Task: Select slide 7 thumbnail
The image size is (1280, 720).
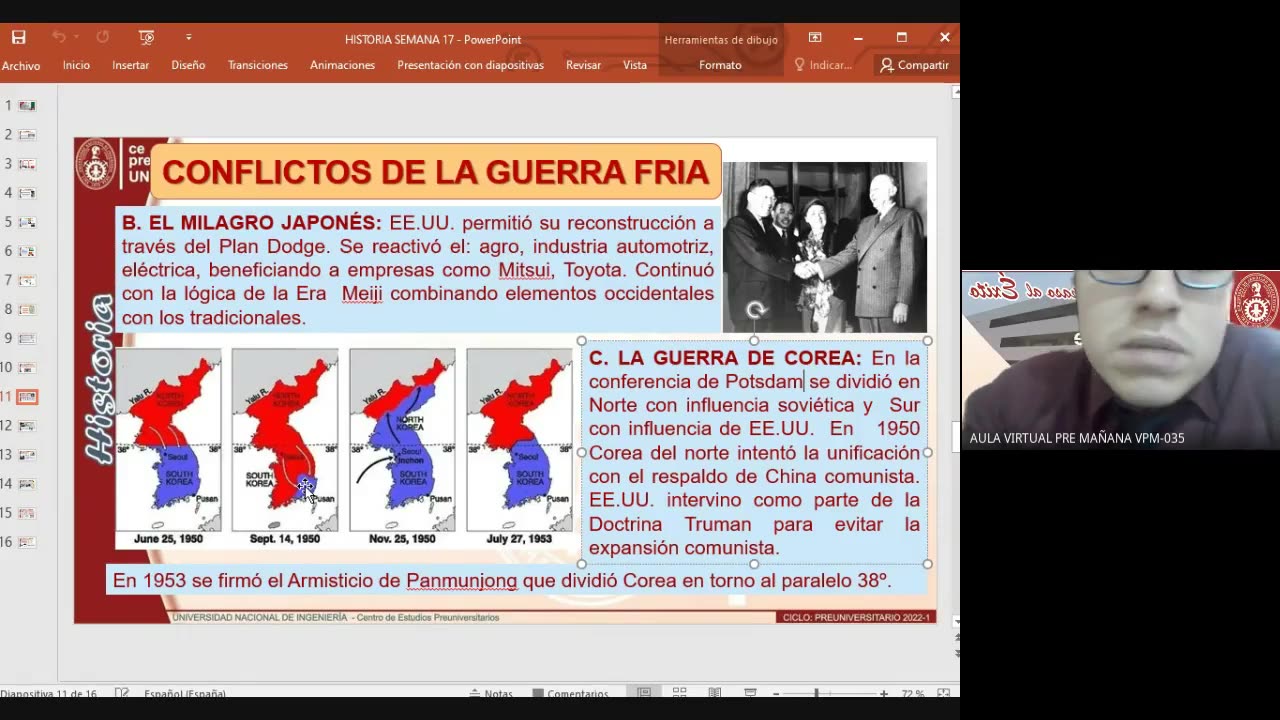Action: (x=27, y=280)
